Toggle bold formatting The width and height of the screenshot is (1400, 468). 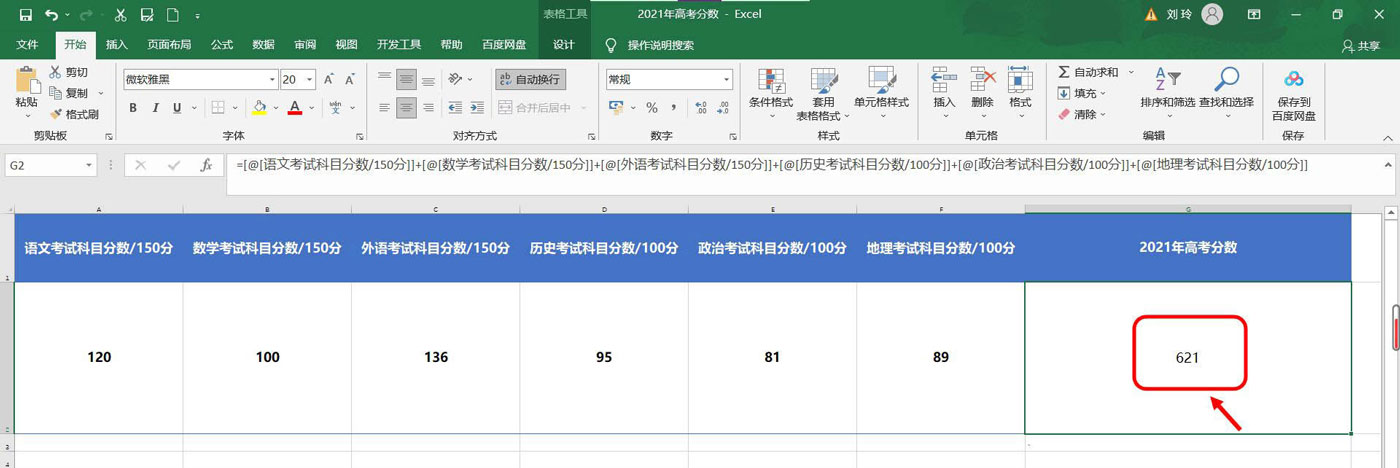133,108
